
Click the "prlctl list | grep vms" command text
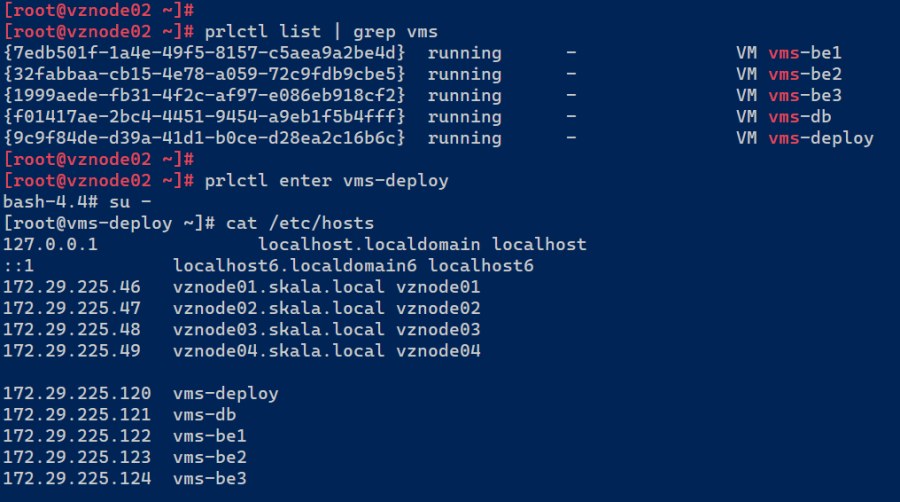coord(322,31)
